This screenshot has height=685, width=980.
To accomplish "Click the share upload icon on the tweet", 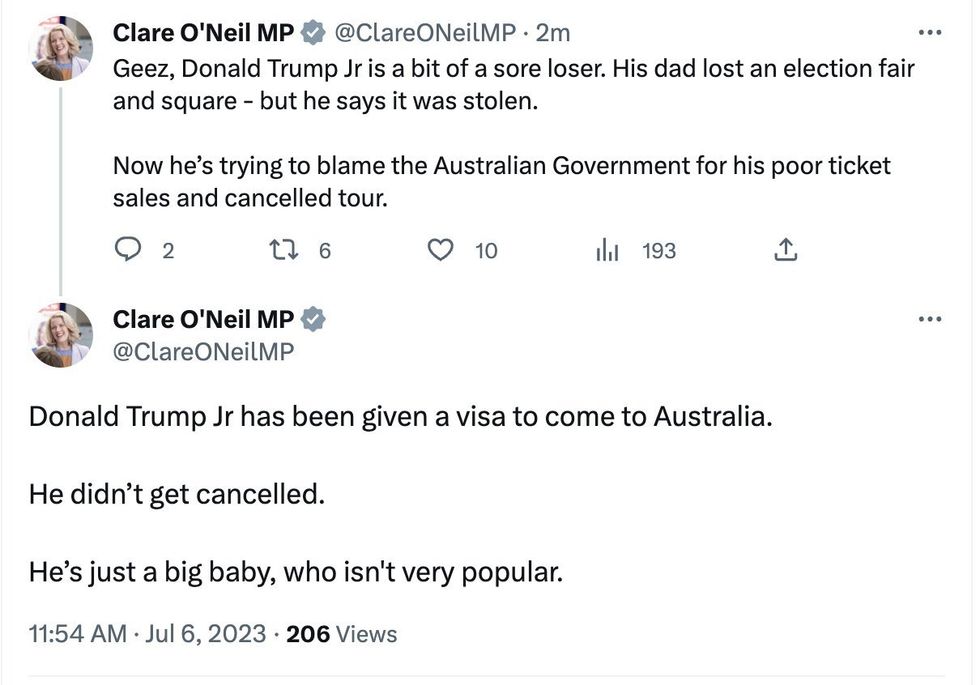I will tap(786, 250).
